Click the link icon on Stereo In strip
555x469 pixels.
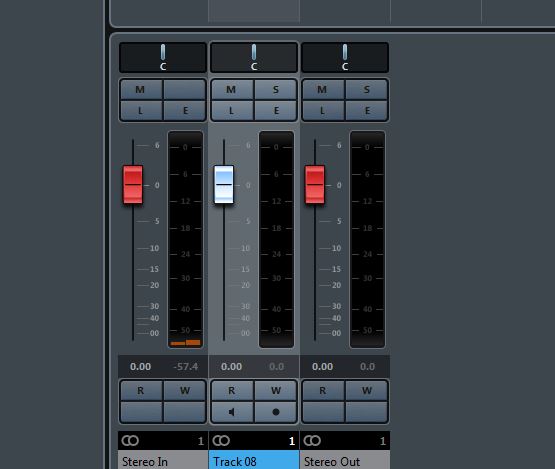tap(130, 441)
